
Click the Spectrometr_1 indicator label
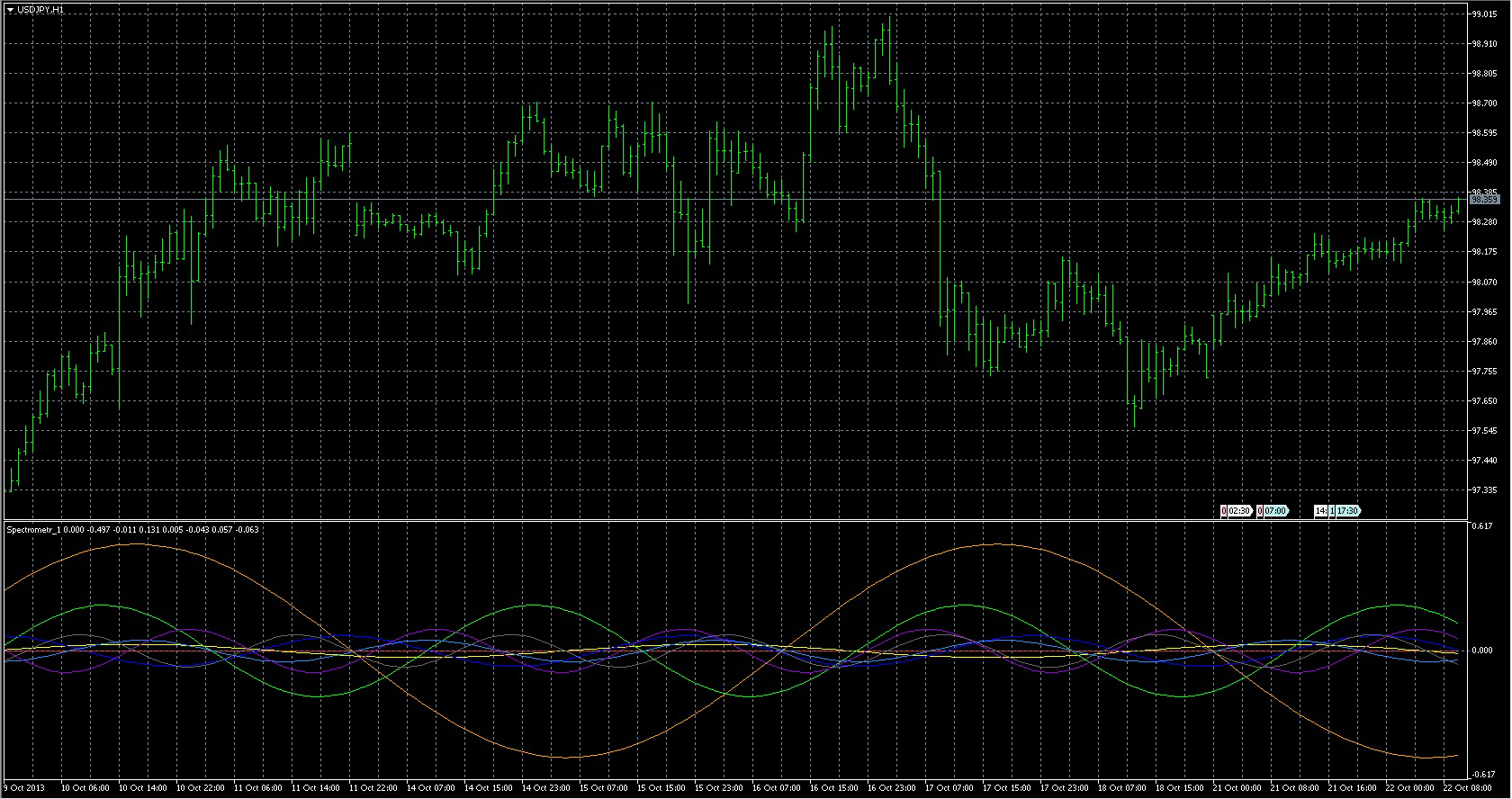point(34,530)
